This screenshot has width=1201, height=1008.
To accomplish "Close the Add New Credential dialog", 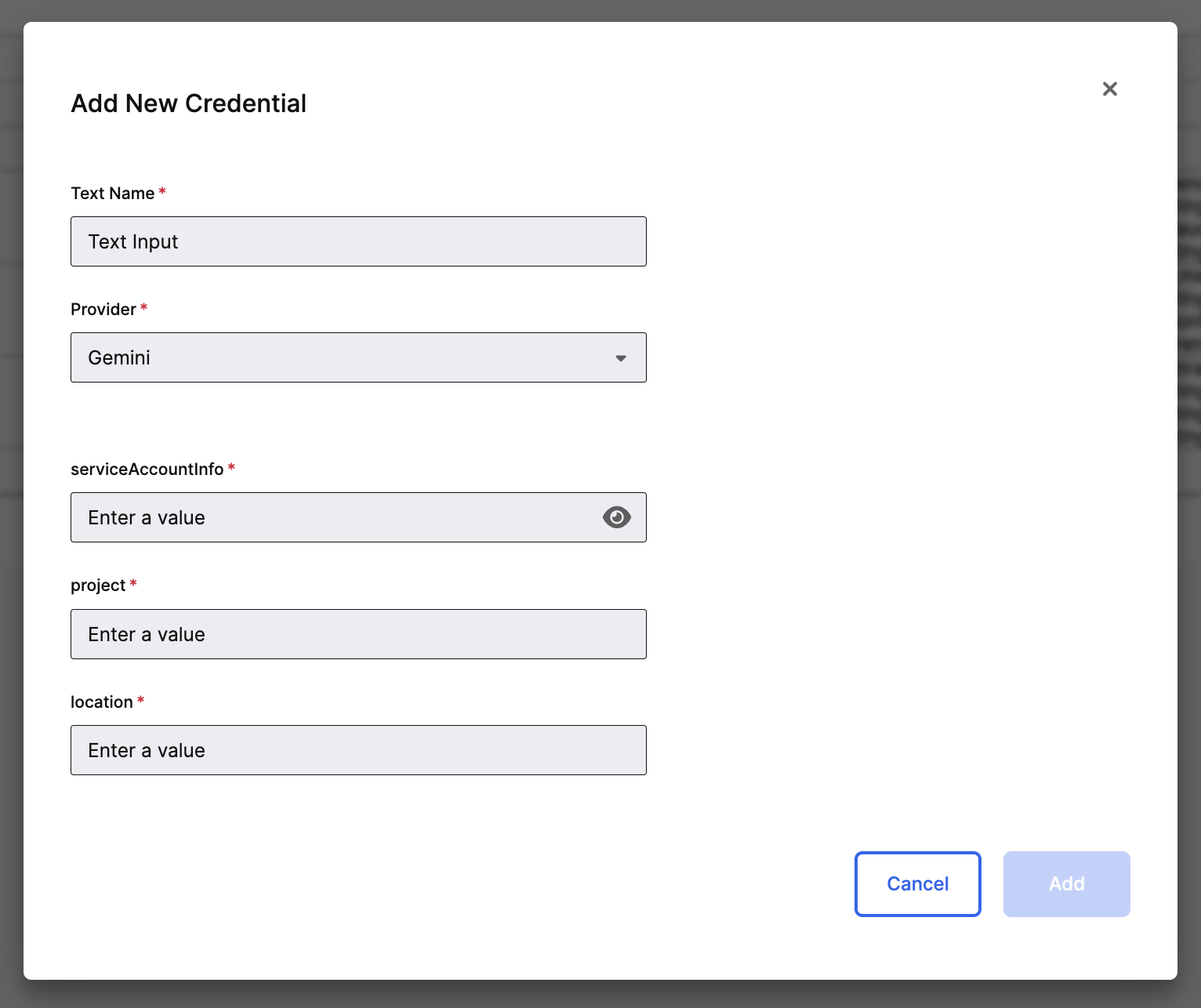I will [x=1109, y=89].
